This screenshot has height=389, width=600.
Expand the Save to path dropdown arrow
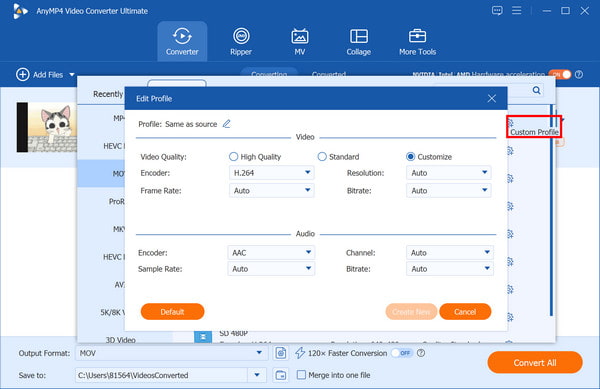coord(257,375)
